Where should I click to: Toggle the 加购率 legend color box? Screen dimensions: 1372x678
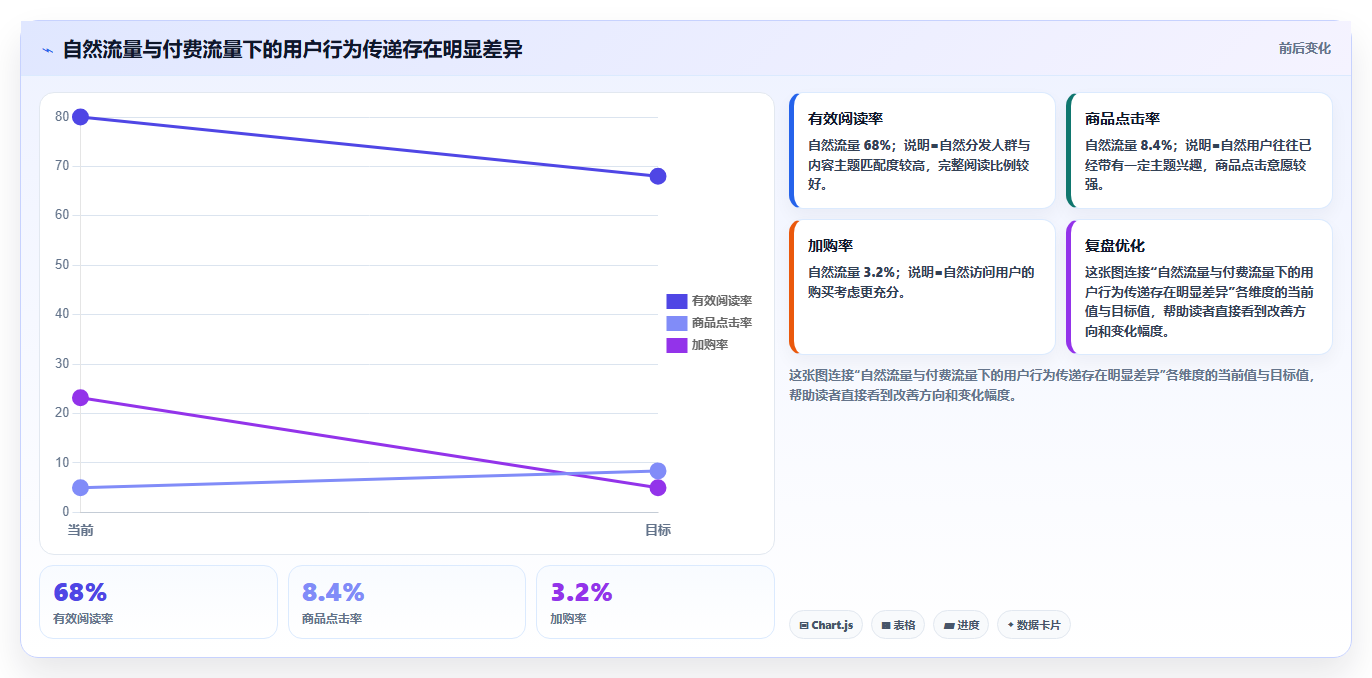pos(677,345)
